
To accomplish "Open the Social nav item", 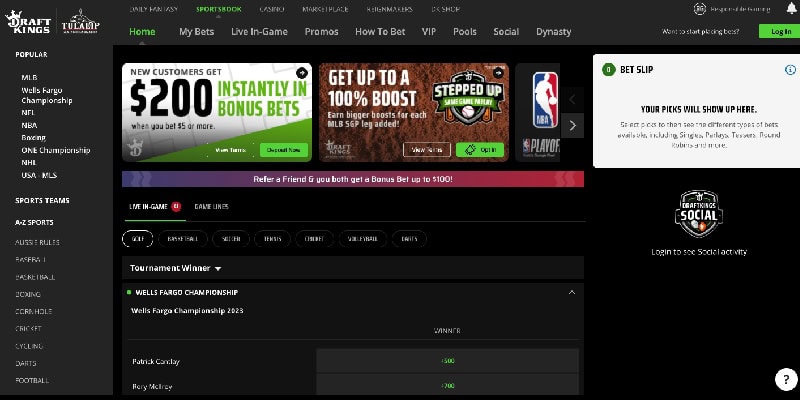I will pos(506,32).
